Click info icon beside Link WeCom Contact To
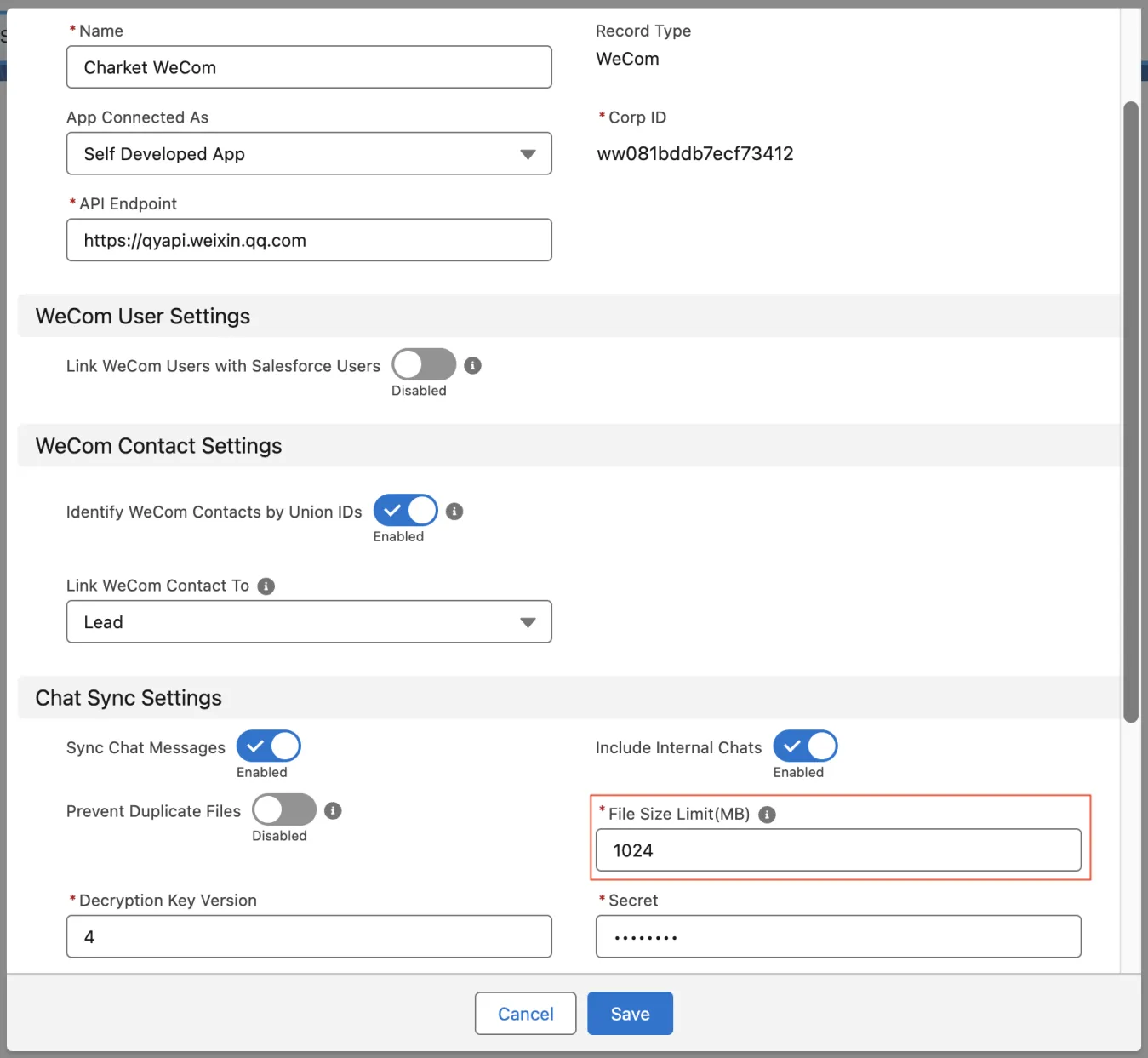Image resolution: width=1148 pixels, height=1058 pixels. pyautogui.click(x=266, y=586)
